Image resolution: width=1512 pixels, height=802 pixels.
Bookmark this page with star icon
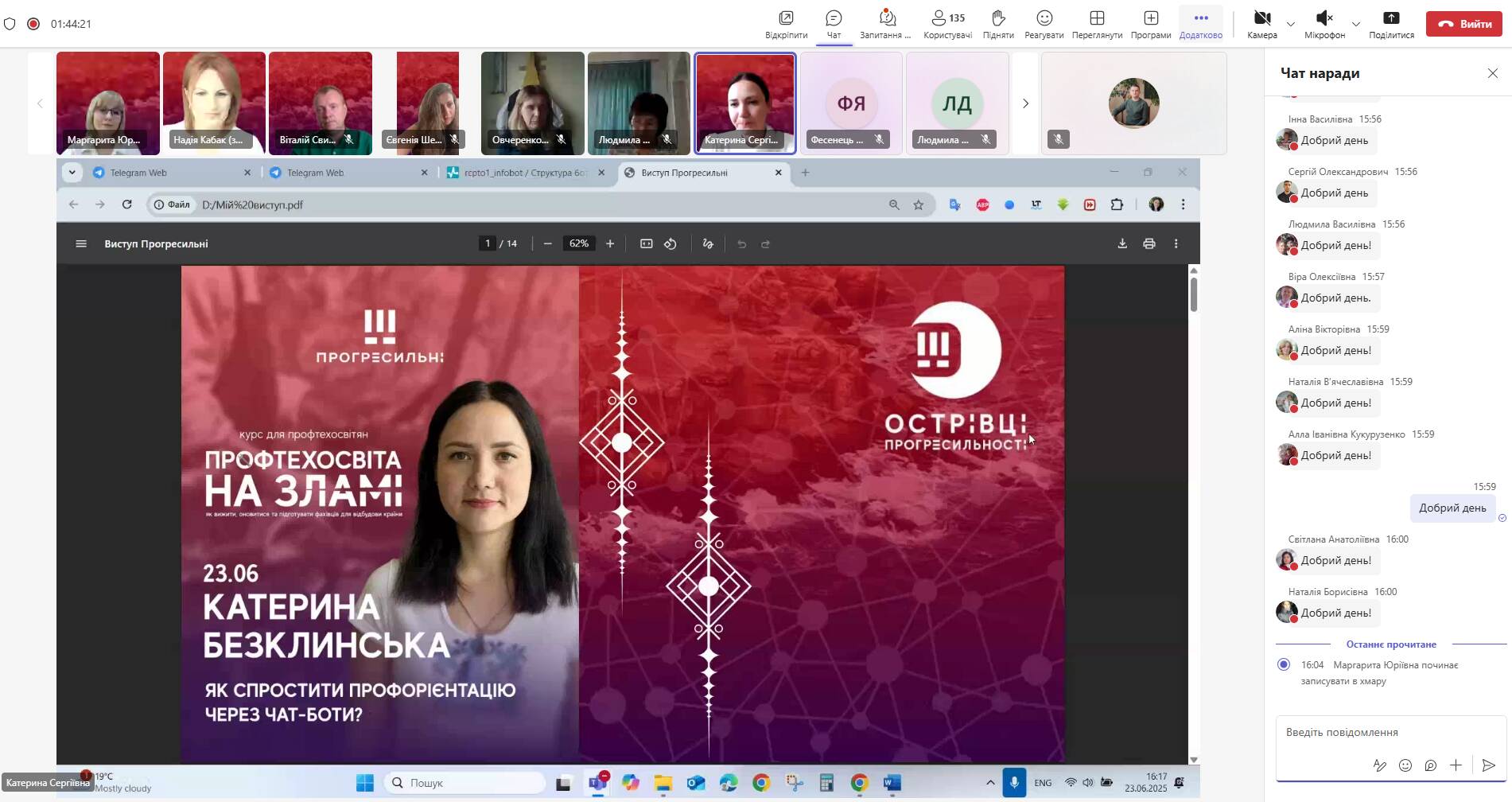coord(919,204)
